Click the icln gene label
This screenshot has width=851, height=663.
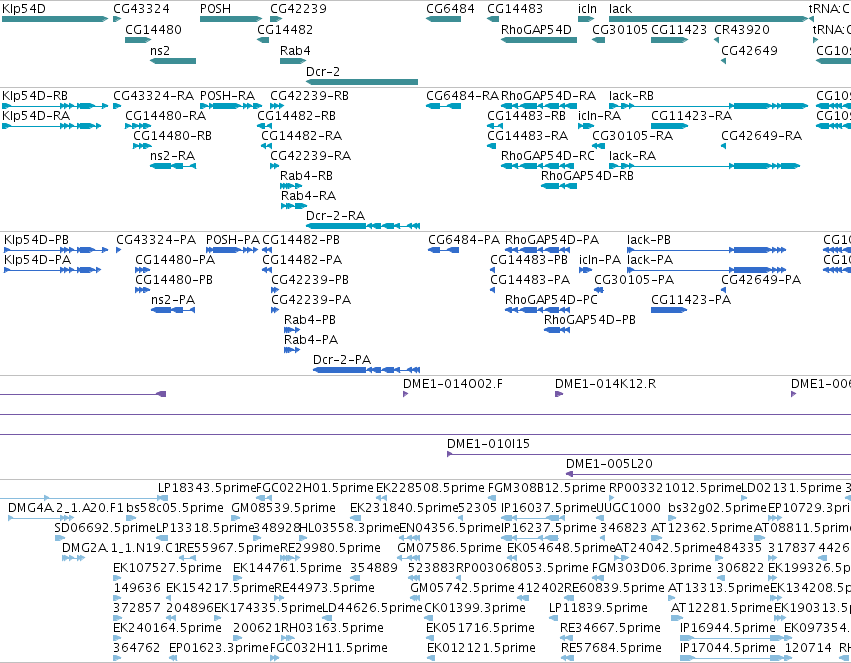pos(587,9)
